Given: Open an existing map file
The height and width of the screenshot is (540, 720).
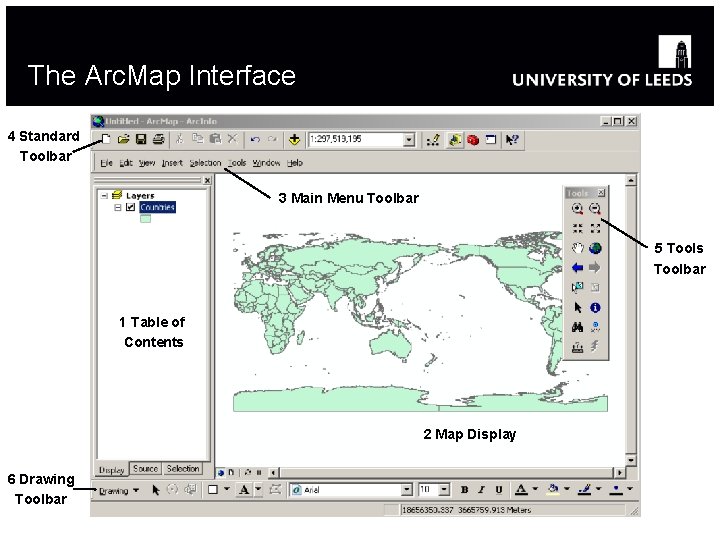Looking at the screenshot, I should coord(123,139).
